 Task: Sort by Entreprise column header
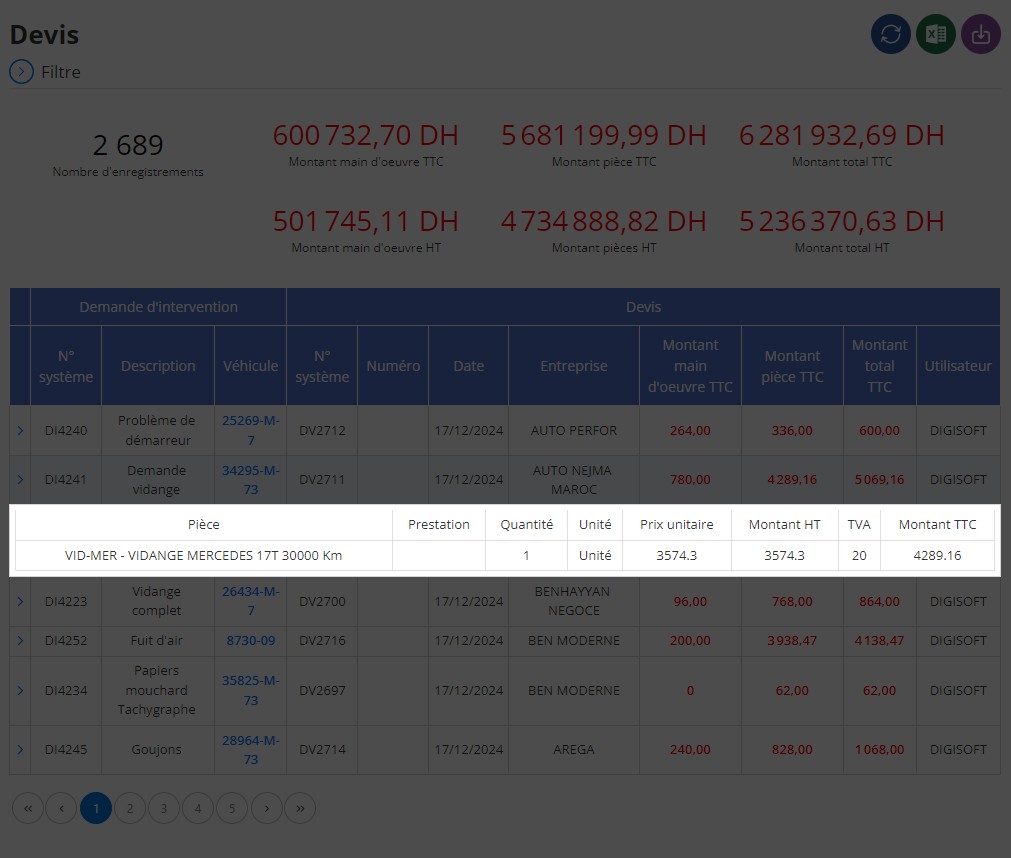[x=574, y=366]
